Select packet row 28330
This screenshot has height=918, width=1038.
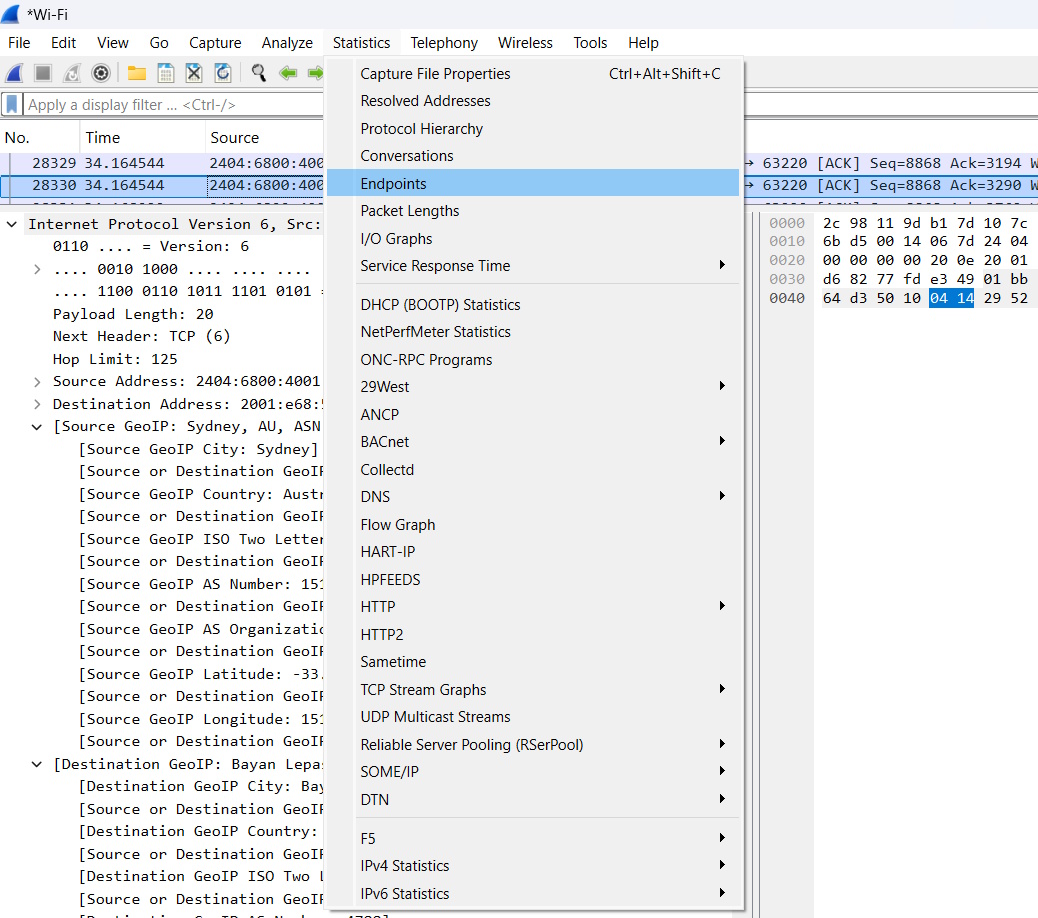tap(162, 185)
